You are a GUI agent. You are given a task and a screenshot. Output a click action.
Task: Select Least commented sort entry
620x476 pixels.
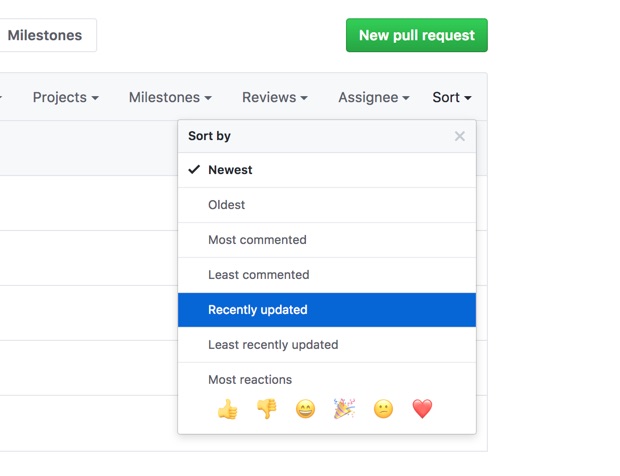327,275
